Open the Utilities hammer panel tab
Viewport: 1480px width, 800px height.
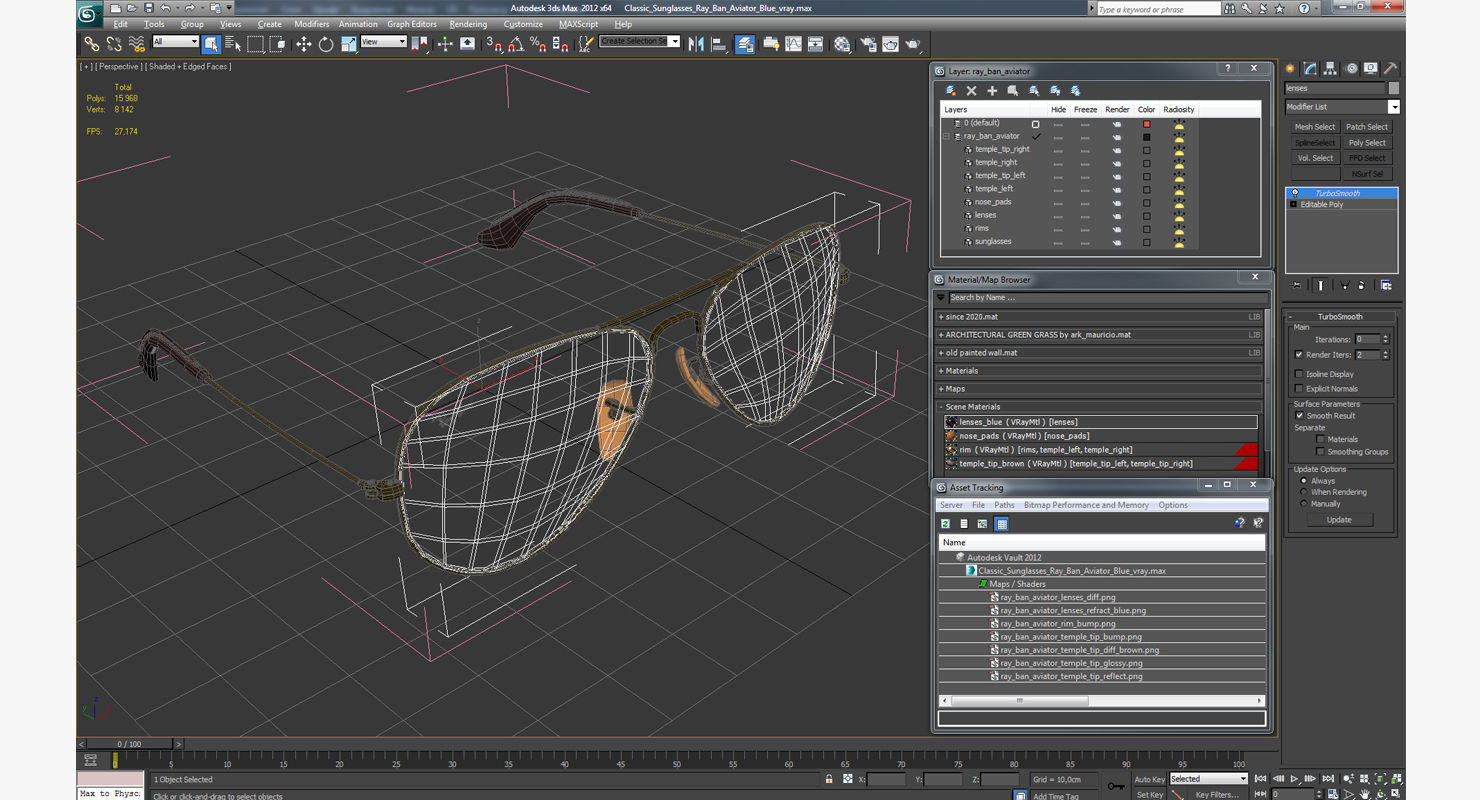[x=1391, y=69]
